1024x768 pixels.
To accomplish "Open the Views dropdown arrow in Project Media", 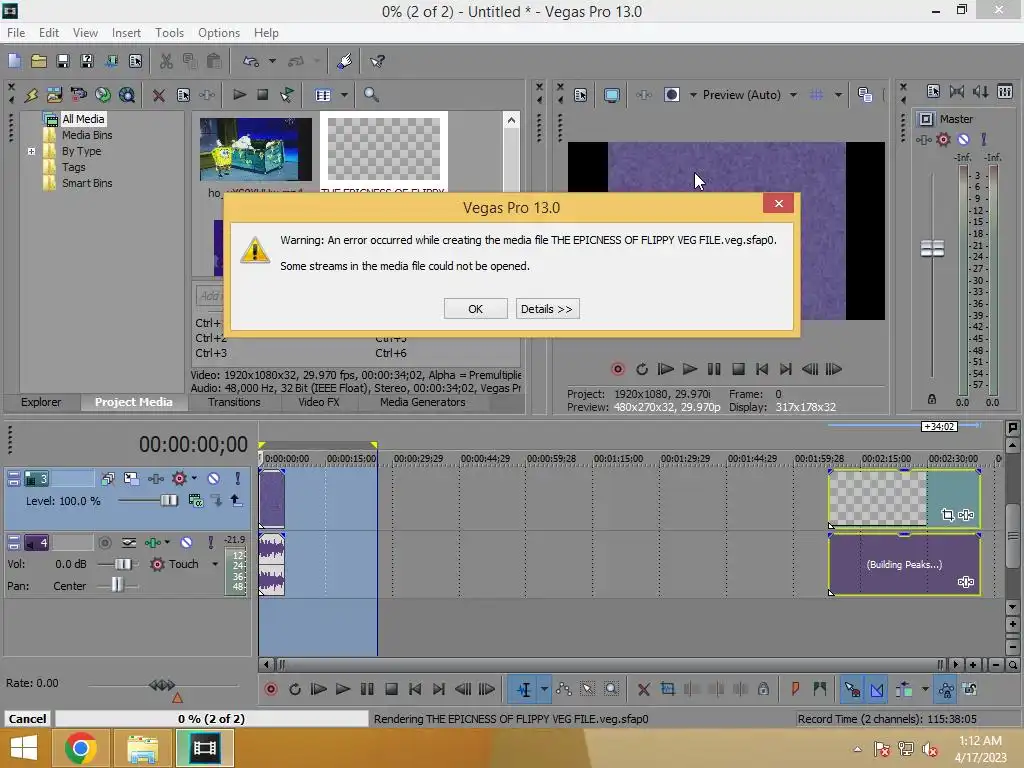I will click(x=344, y=95).
